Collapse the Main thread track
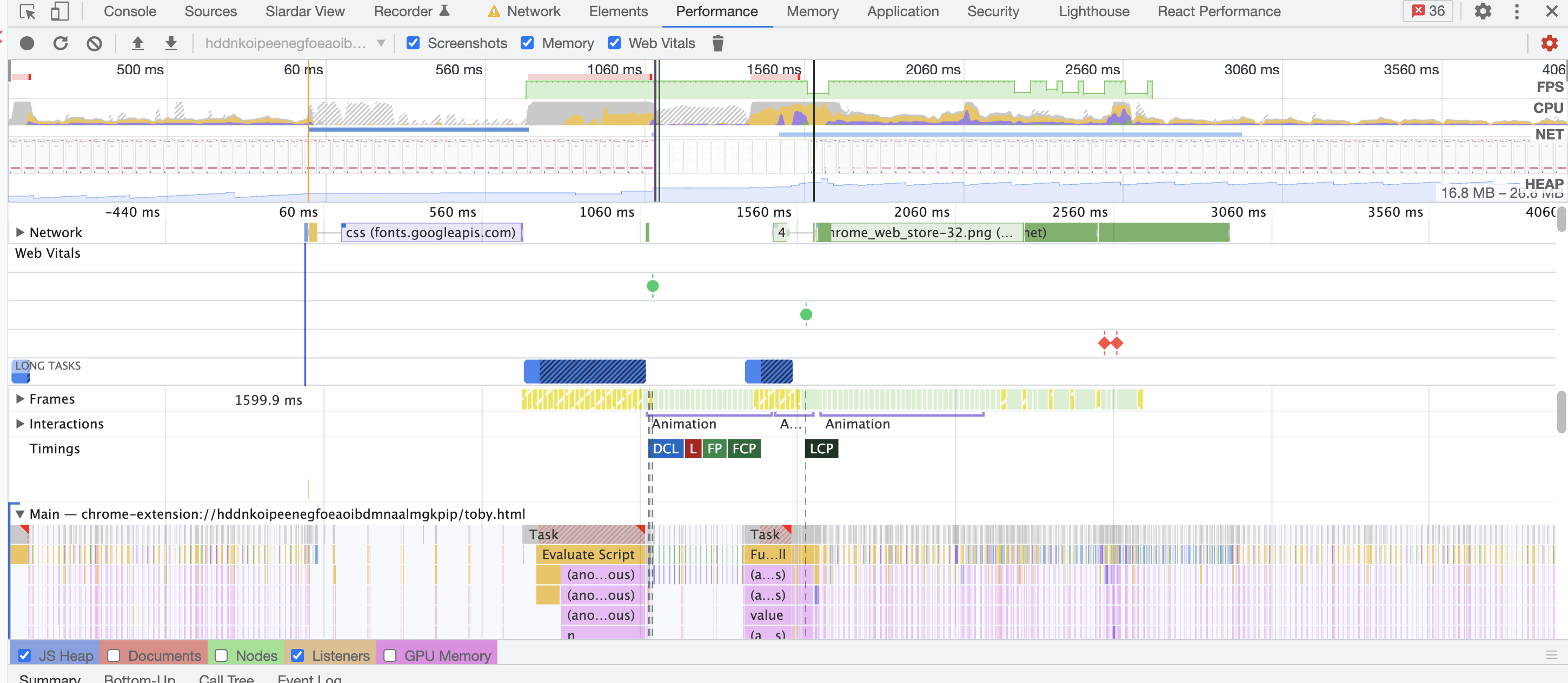 tap(19, 514)
